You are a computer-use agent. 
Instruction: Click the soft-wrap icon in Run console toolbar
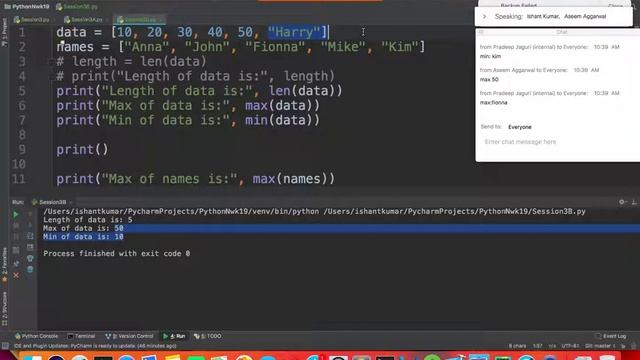pos(30,236)
